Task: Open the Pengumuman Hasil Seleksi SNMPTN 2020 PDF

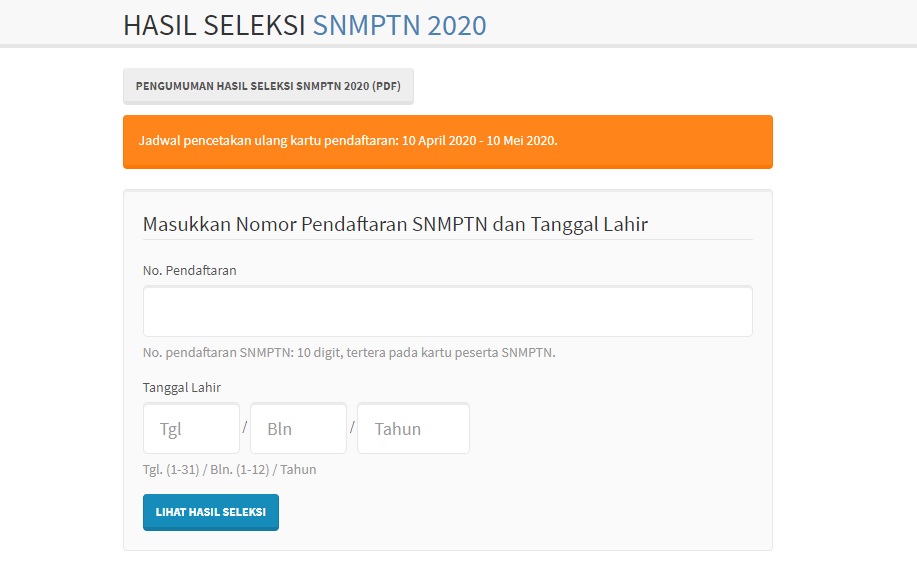Action: [268, 86]
